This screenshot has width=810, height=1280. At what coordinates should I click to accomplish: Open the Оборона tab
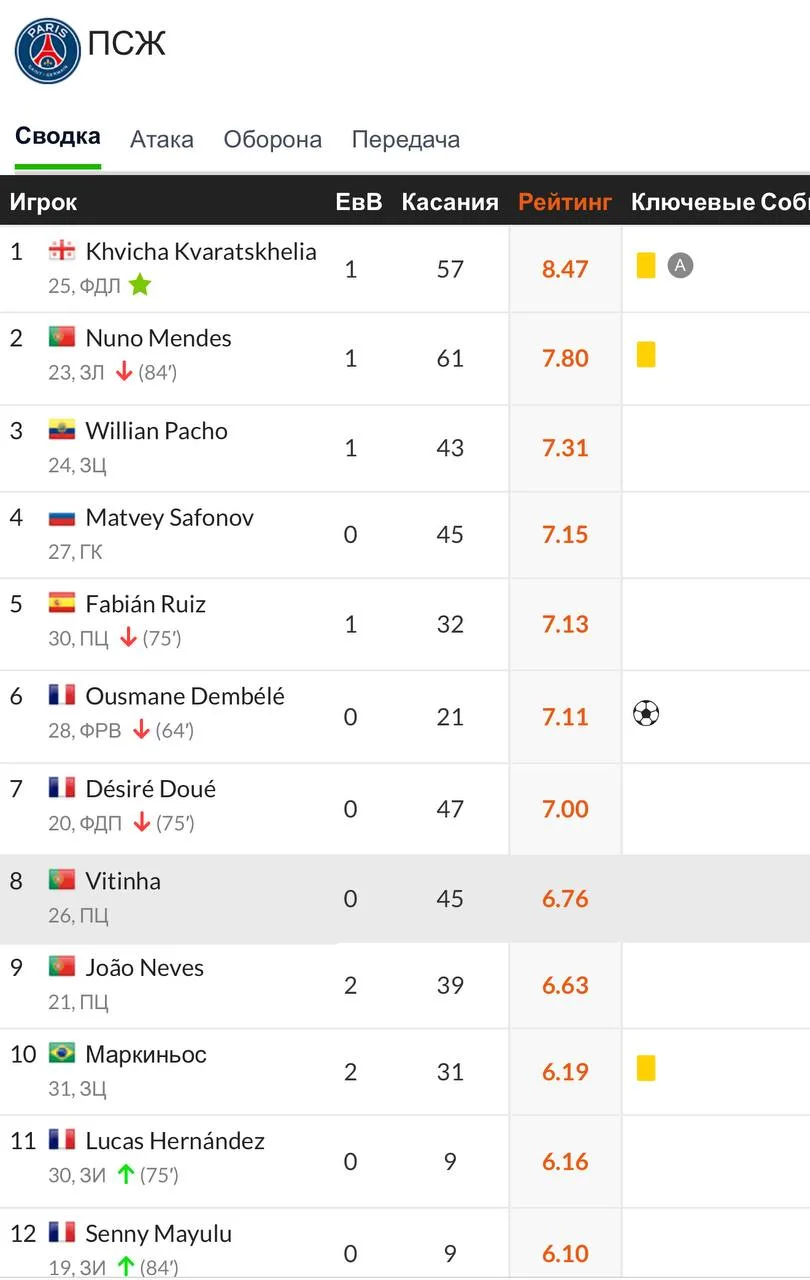click(x=273, y=140)
